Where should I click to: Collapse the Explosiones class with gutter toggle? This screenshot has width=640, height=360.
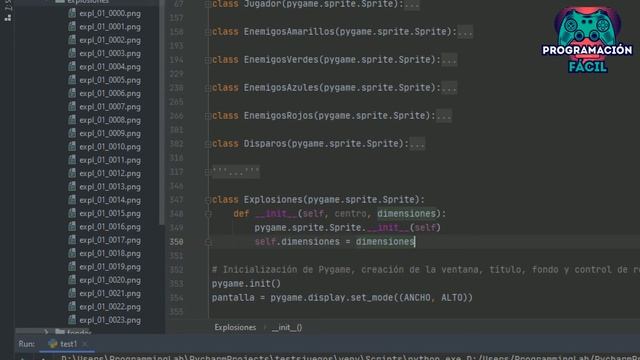tap(208, 200)
